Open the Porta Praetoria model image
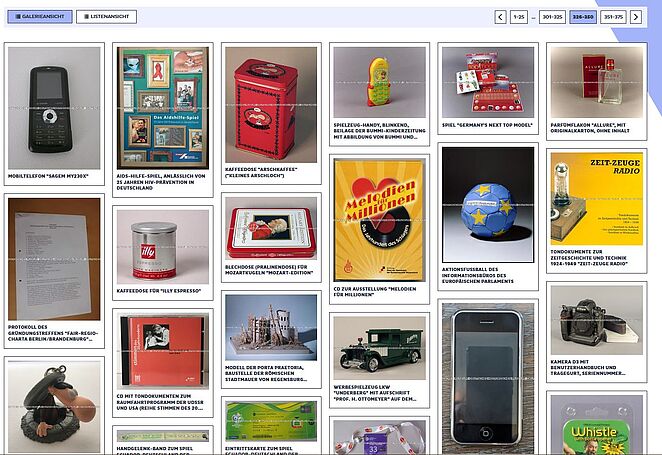Screen dimensions: 662x455 coord(271,328)
